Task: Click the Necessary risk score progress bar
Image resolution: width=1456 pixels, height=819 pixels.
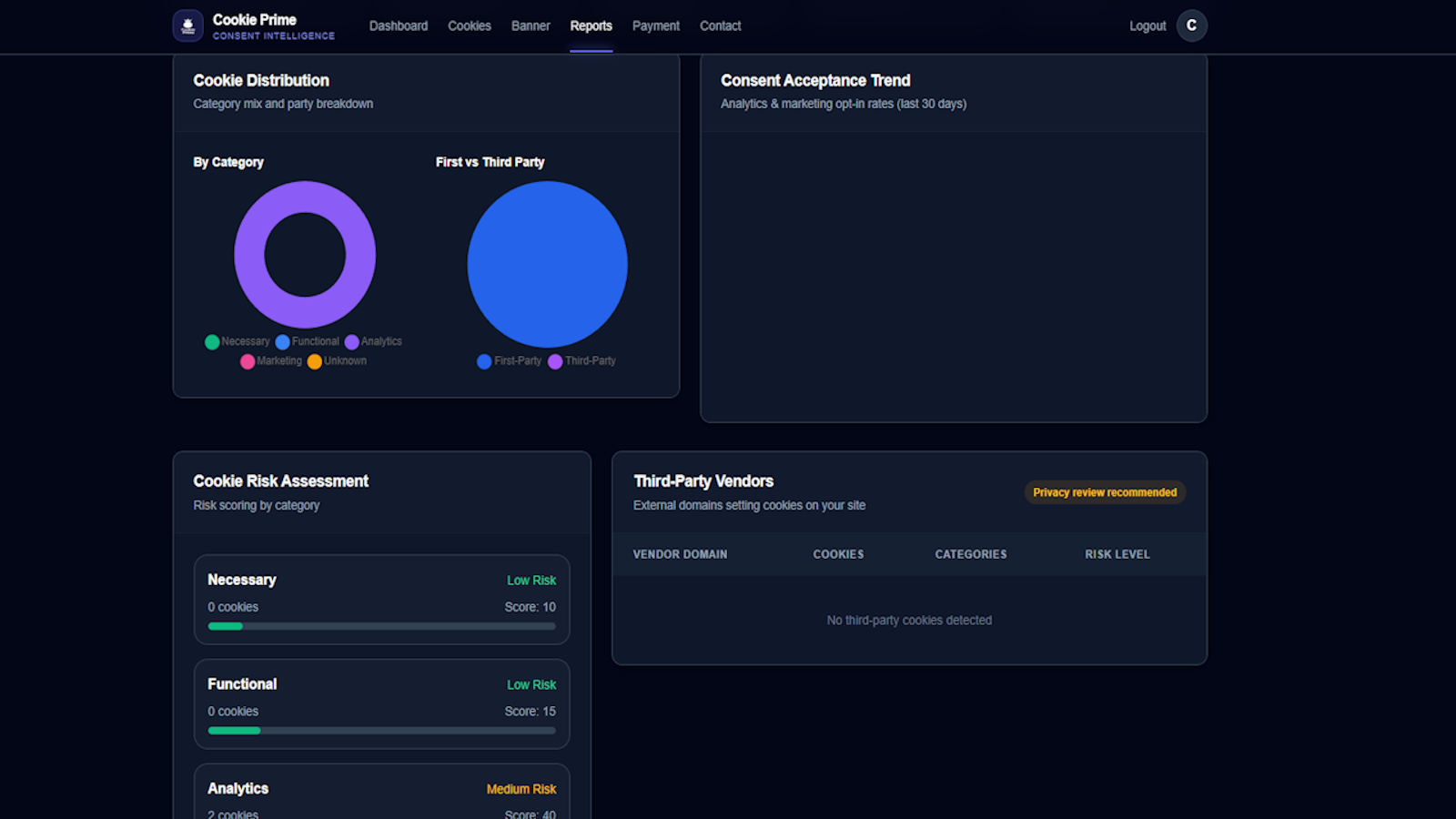Action: click(x=381, y=626)
